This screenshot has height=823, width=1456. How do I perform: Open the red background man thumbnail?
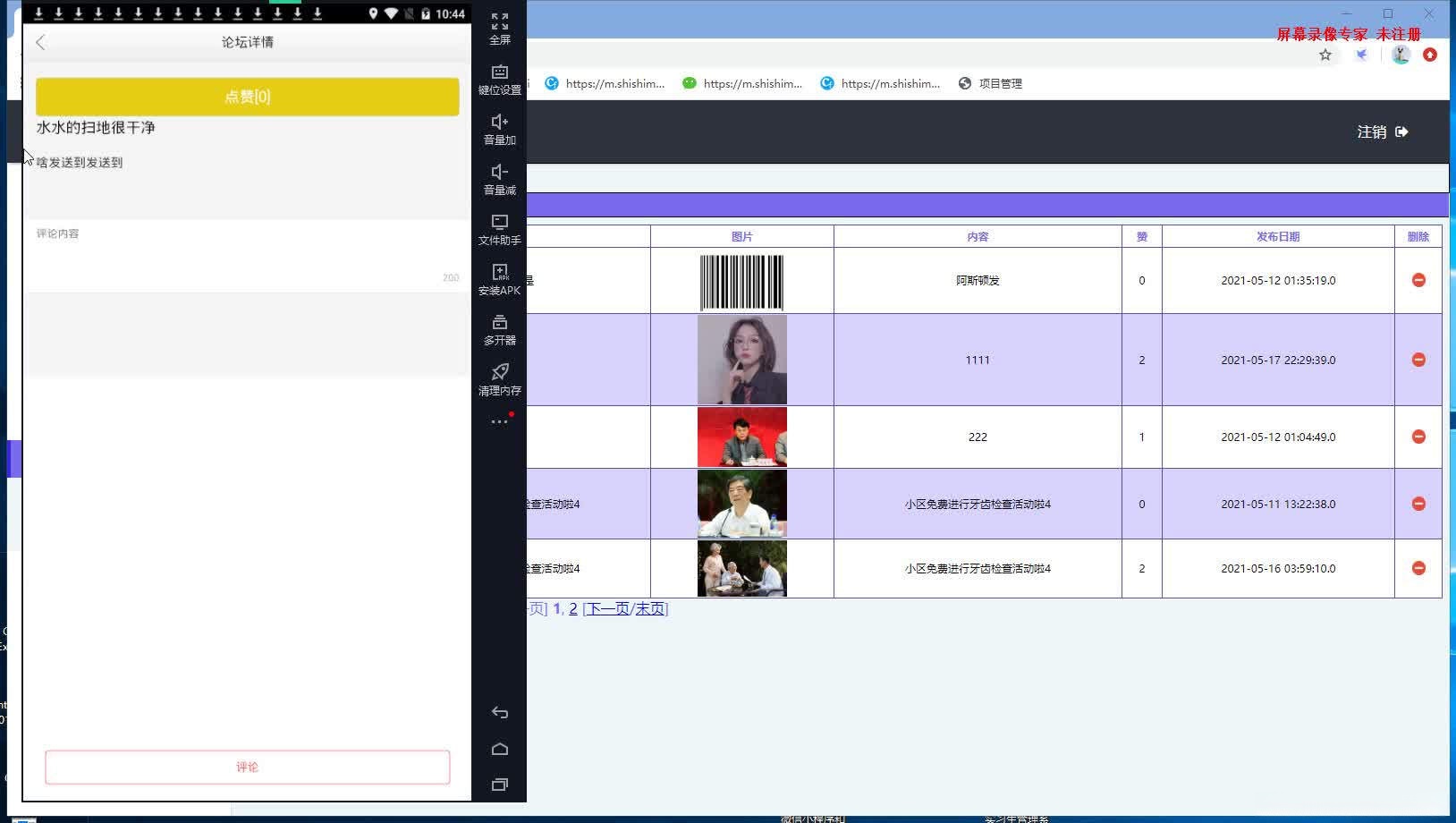742,437
